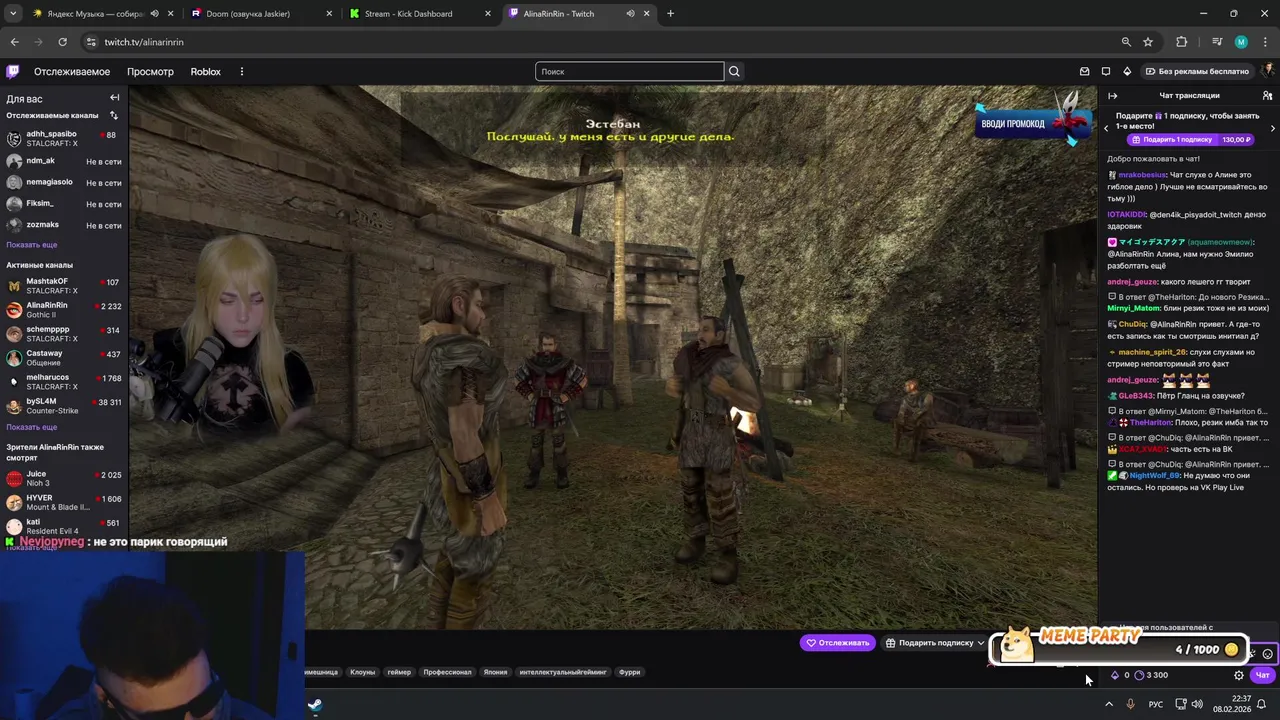Screen dimensions: 1280x720
Task: Mute the Yandex Music tab audio
Action: coord(154,14)
